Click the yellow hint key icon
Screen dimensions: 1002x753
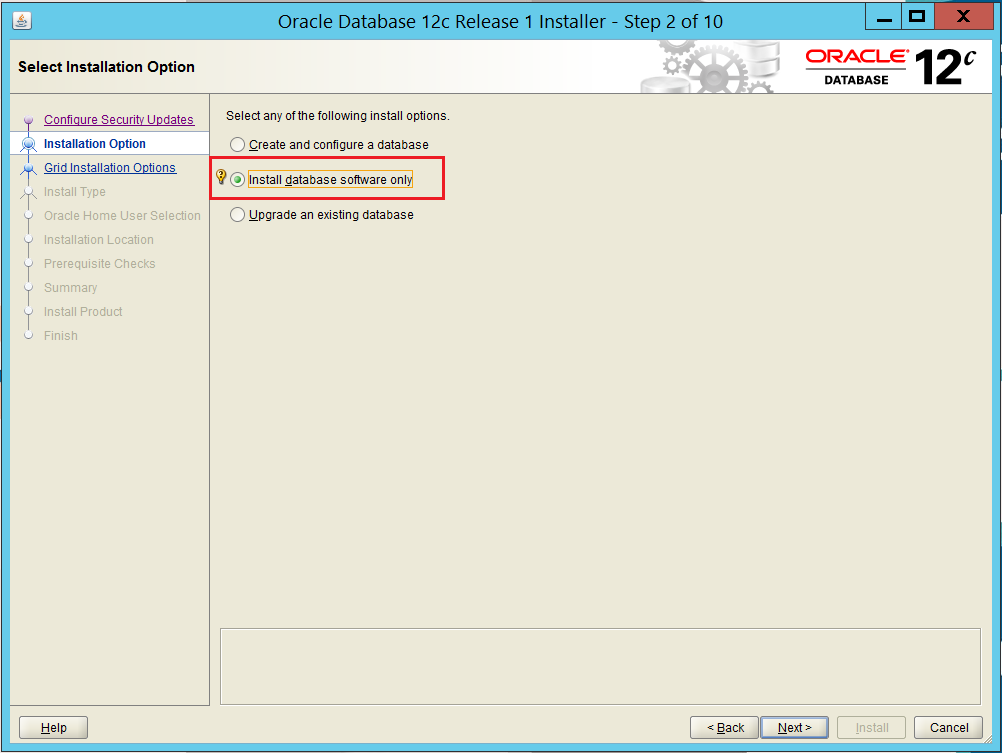click(221, 176)
